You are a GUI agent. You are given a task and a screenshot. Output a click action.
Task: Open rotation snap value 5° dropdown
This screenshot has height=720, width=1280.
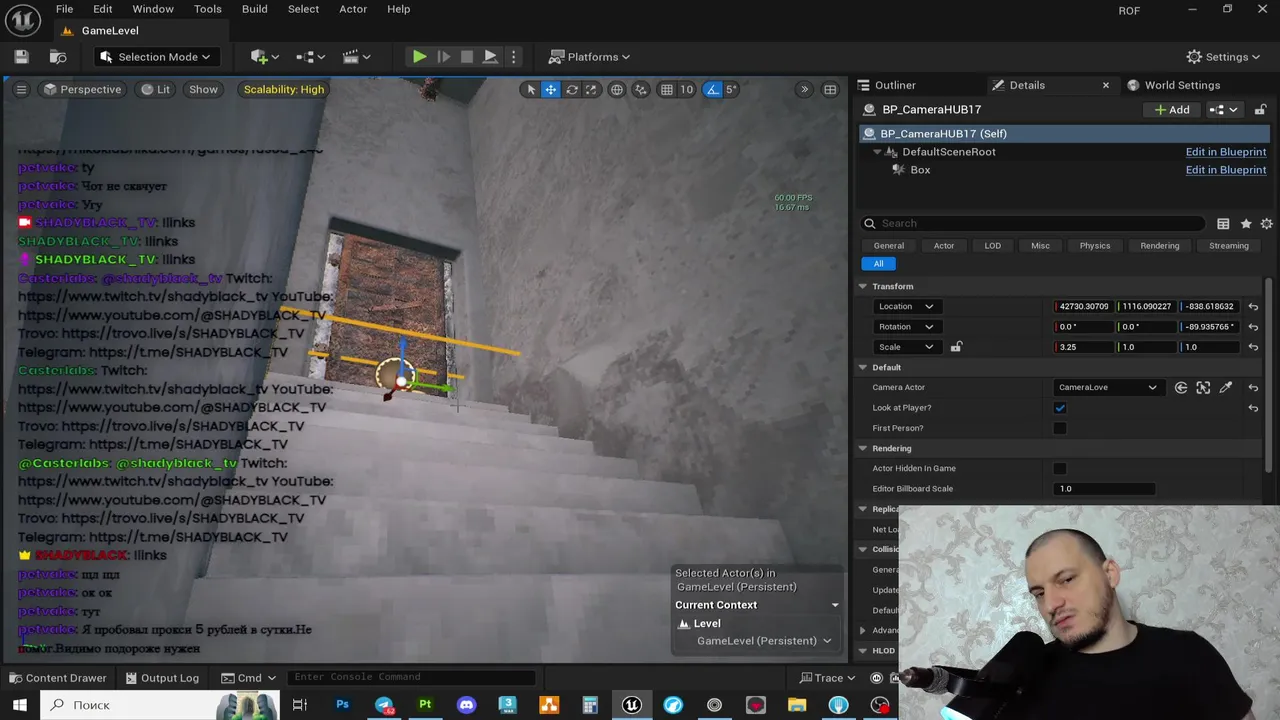coord(732,89)
